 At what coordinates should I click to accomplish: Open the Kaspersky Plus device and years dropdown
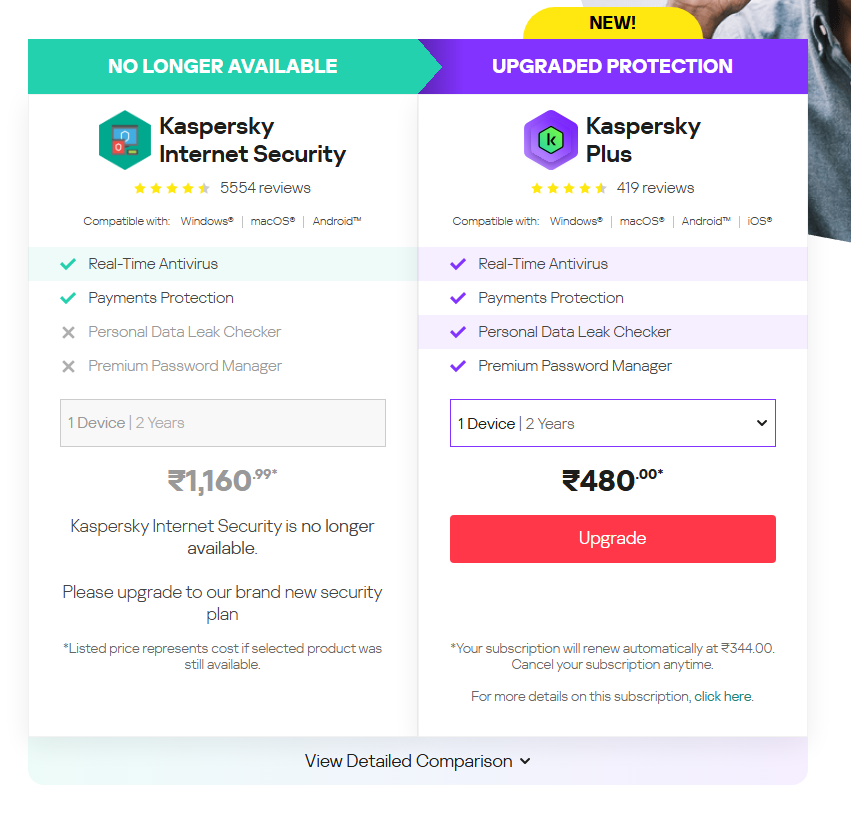pos(613,423)
